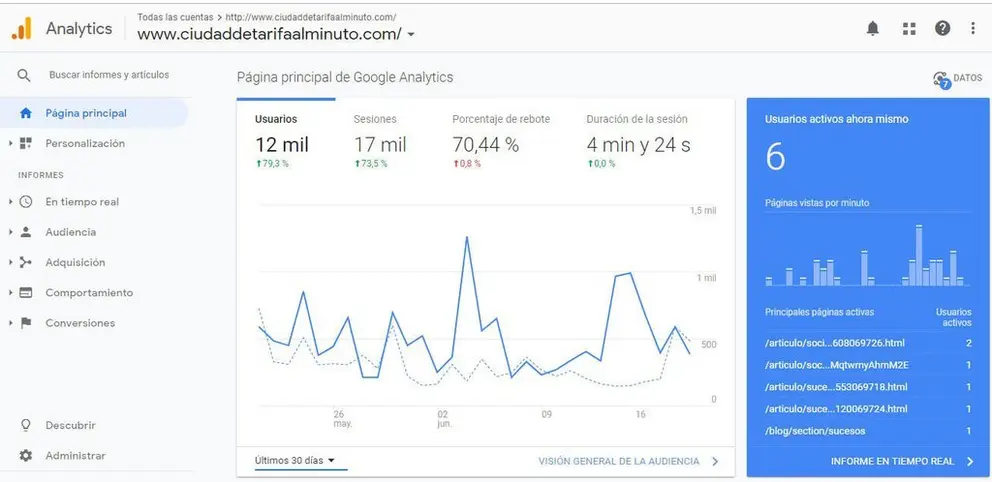
Task: Expand the Adquisición section arrow
Action: tap(11, 263)
